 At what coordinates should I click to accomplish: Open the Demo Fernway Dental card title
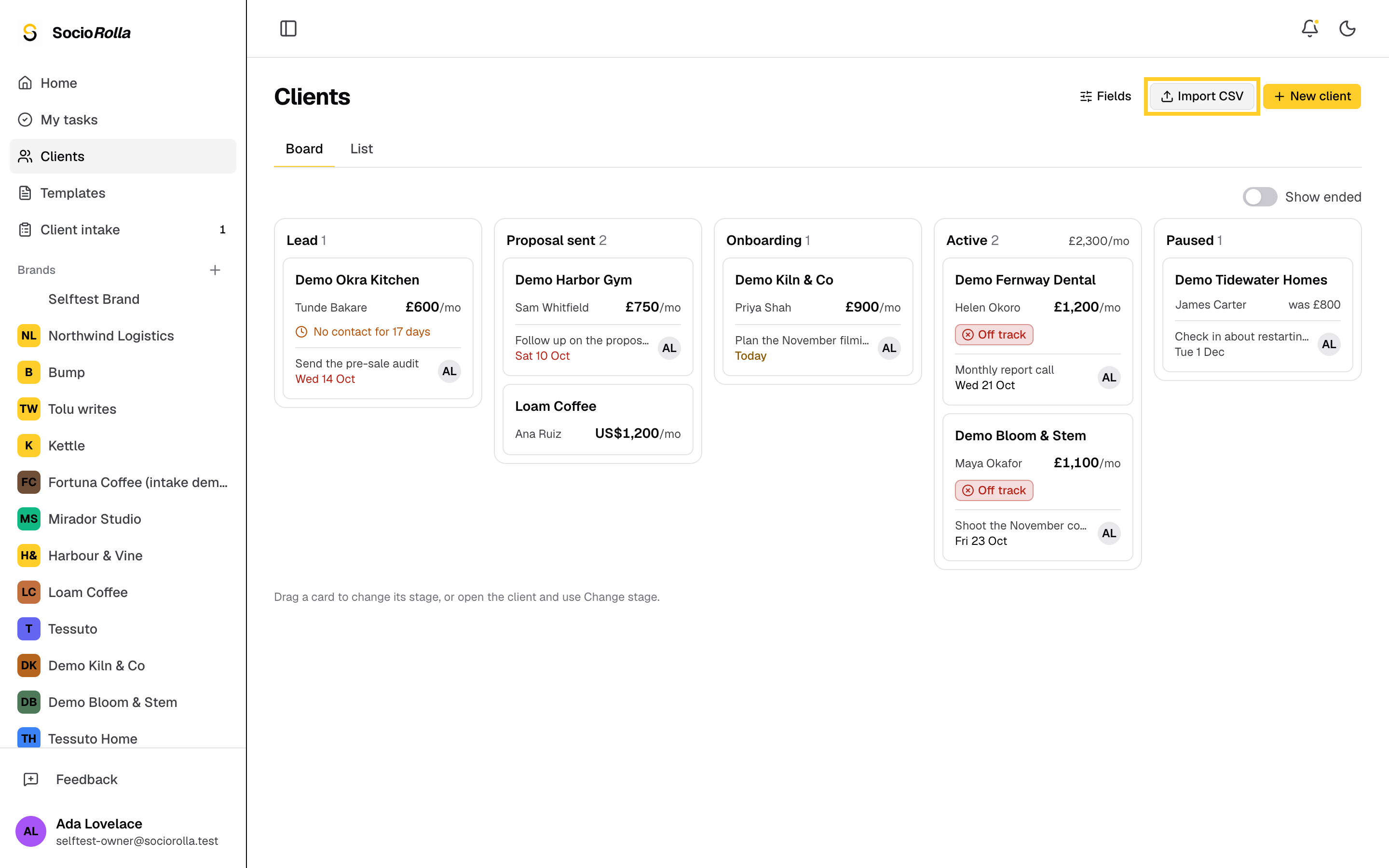(1025, 280)
